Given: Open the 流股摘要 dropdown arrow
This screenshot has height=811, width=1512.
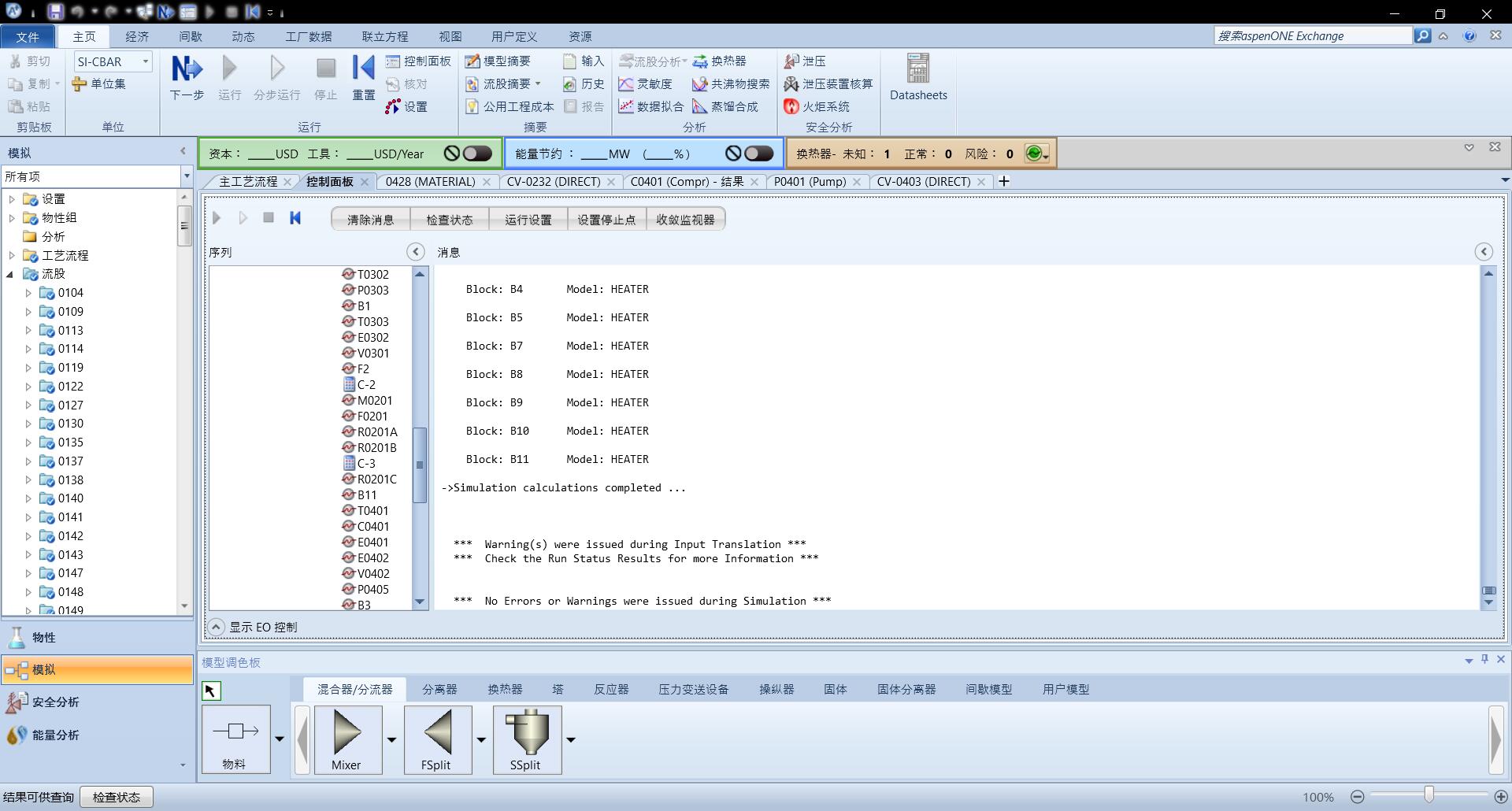Looking at the screenshot, I should [x=538, y=83].
